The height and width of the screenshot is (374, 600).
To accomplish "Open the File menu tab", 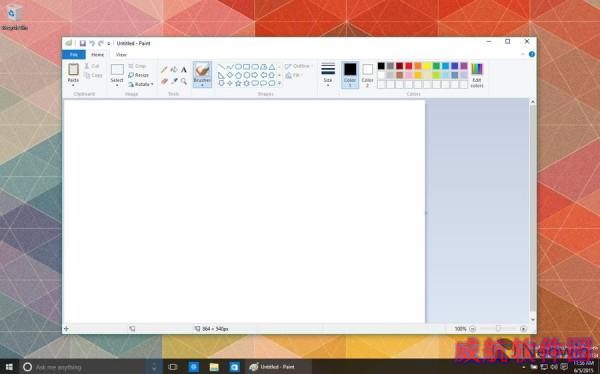I will point(73,54).
